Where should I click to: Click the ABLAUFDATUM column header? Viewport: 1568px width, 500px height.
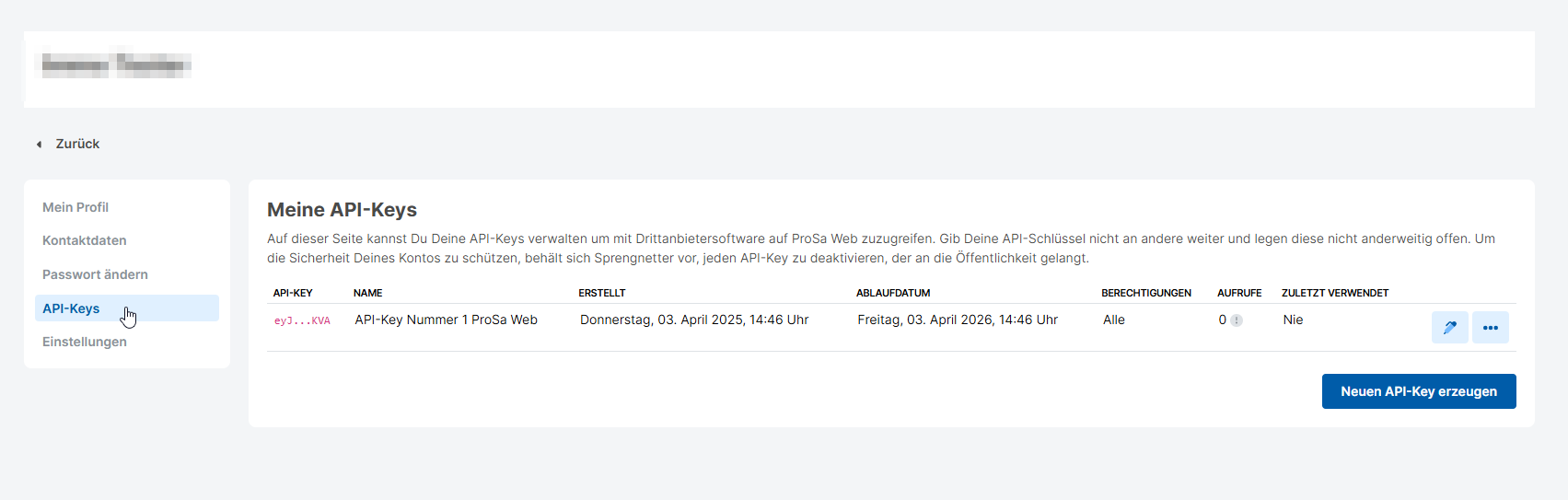click(x=892, y=293)
